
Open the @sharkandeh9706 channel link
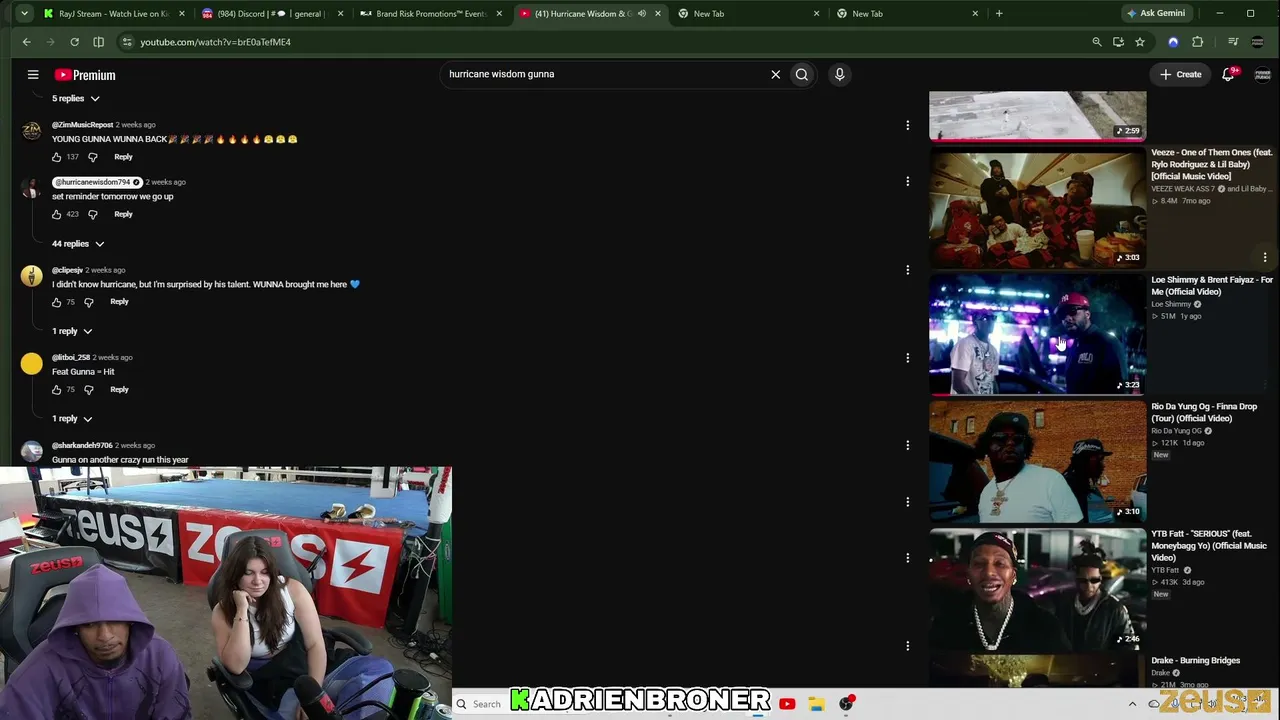82,445
